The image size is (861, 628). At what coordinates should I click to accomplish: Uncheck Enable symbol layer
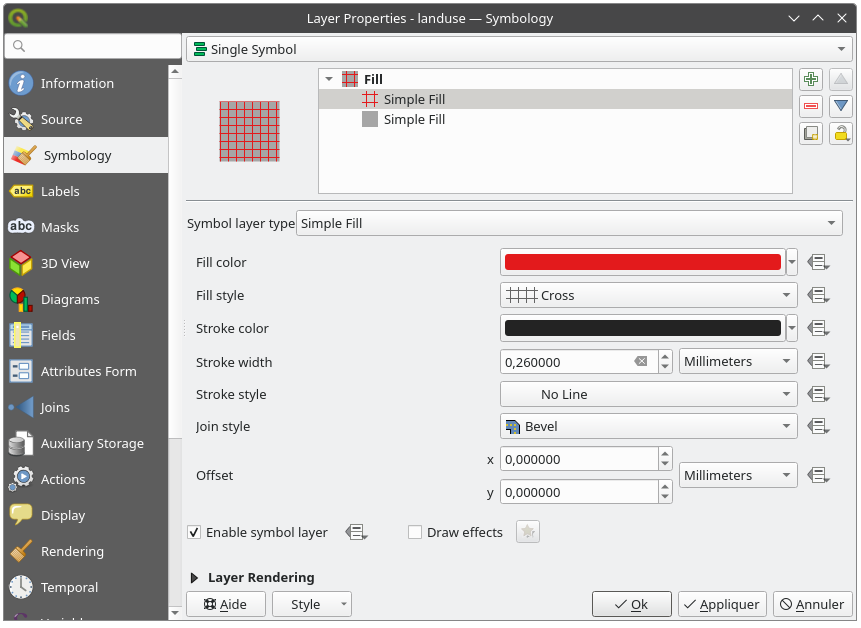[194, 532]
